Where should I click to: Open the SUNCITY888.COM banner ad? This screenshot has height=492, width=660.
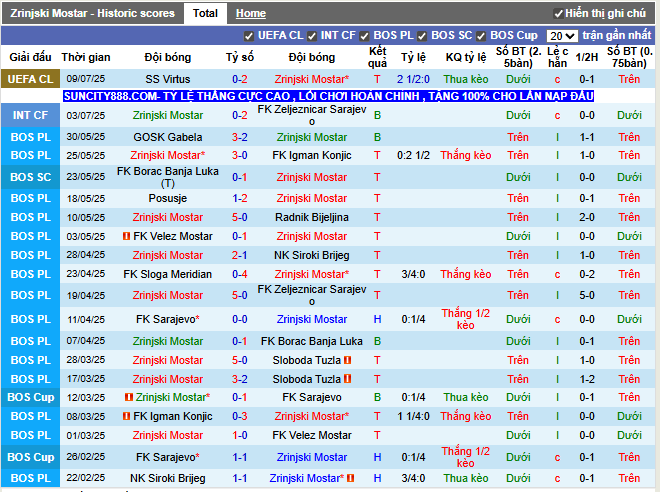pyautogui.click(x=328, y=96)
